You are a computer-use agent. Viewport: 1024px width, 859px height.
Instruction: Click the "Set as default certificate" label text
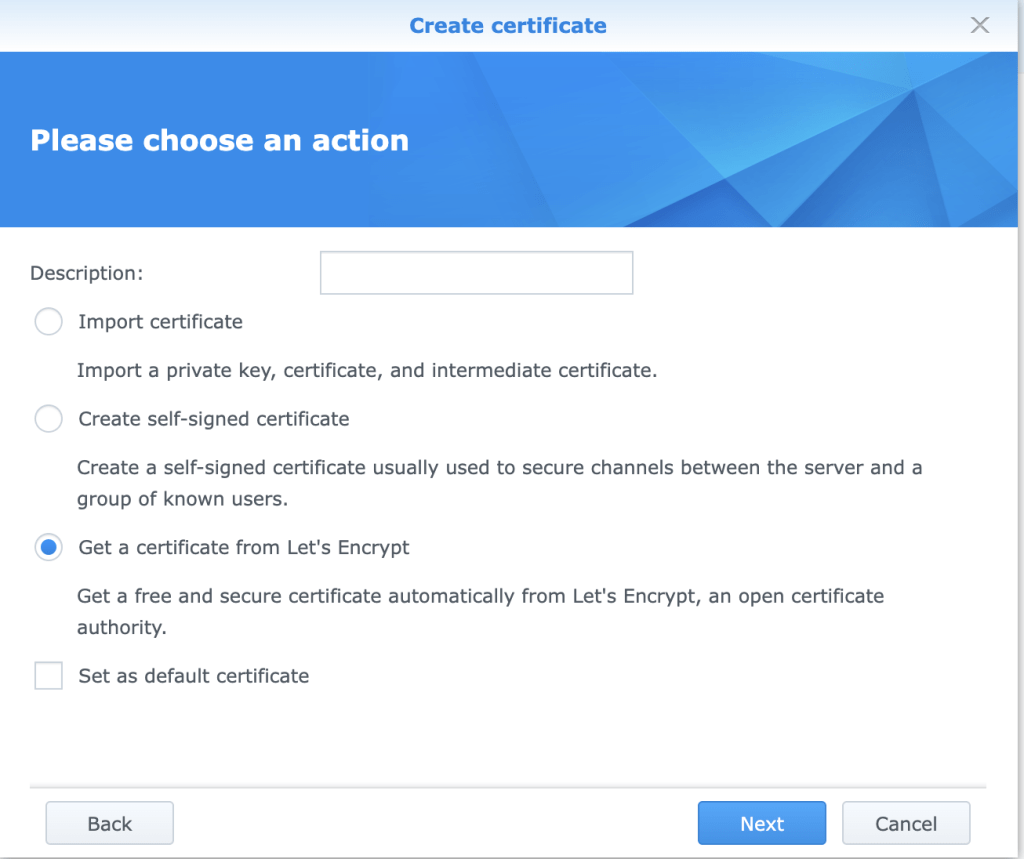click(194, 676)
